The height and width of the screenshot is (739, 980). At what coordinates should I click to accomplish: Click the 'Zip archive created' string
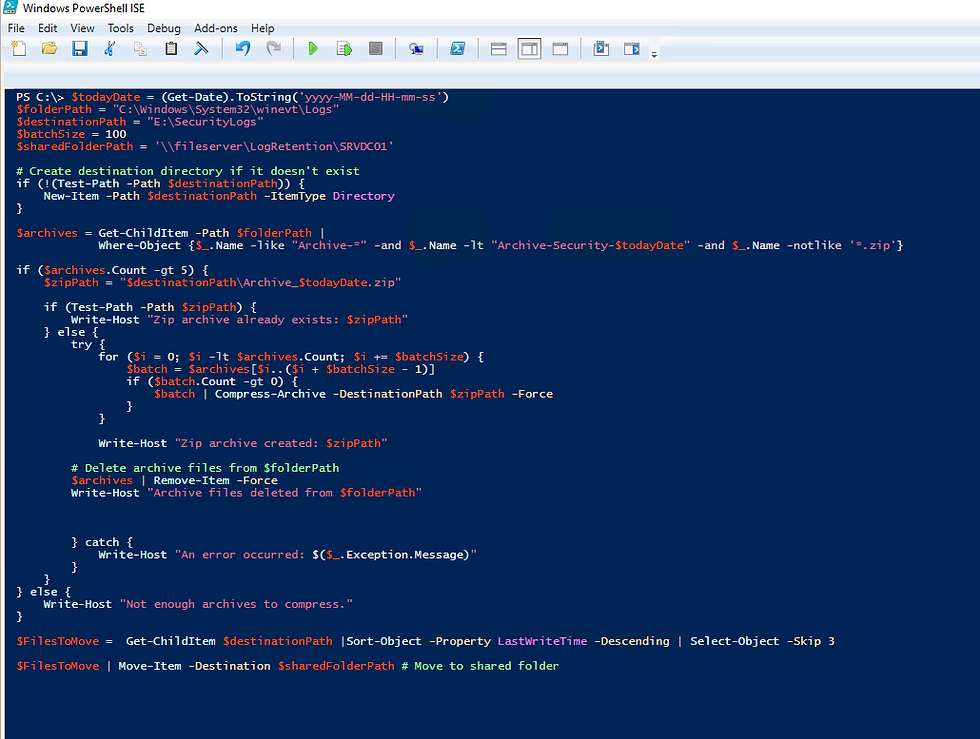coord(281,443)
